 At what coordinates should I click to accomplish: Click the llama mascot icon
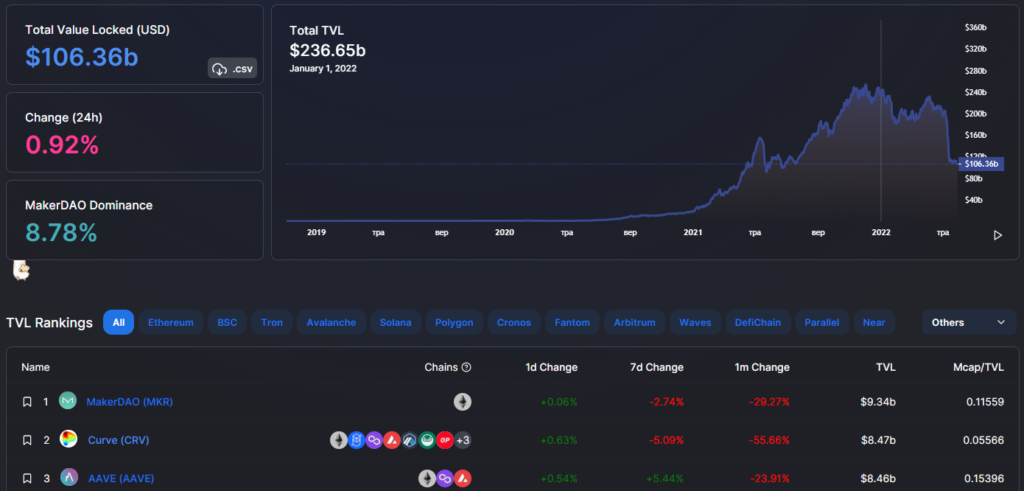point(19,270)
